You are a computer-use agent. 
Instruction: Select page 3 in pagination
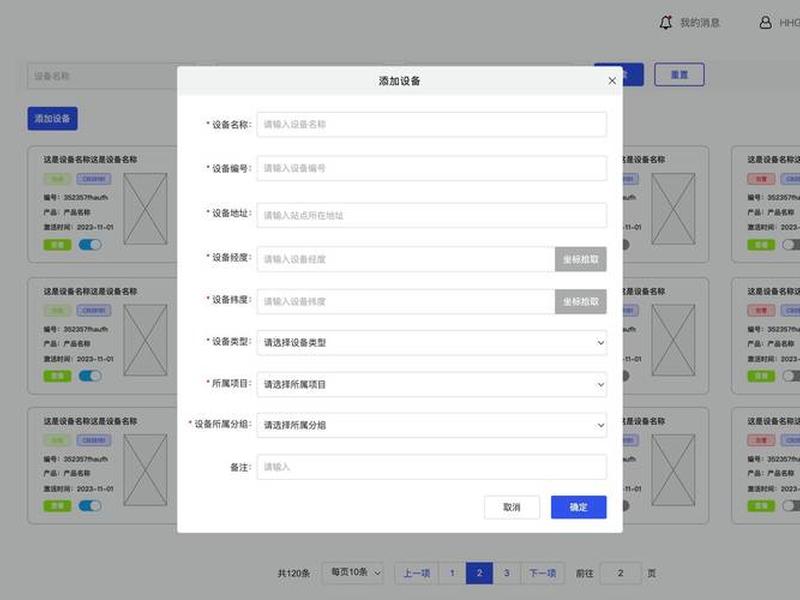(507, 573)
